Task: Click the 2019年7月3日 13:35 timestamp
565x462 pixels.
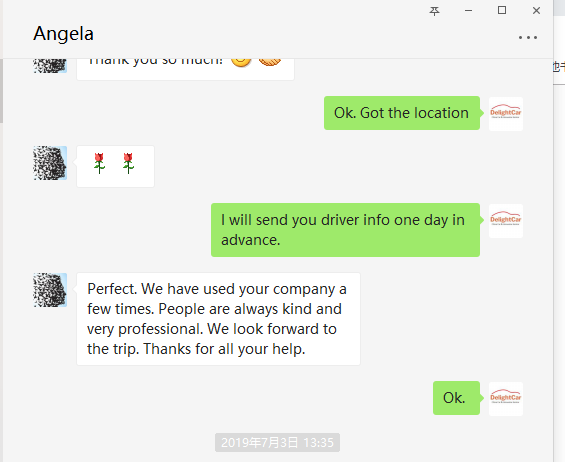Action: point(277,443)
